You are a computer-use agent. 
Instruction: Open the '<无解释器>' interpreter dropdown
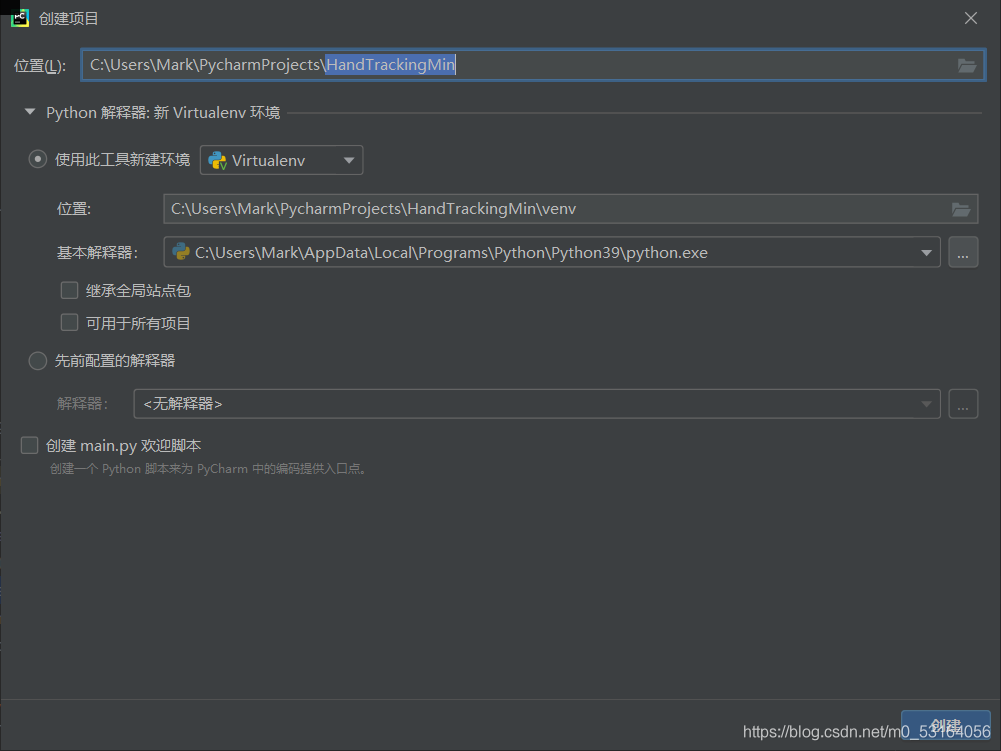(x=537, y=404)
